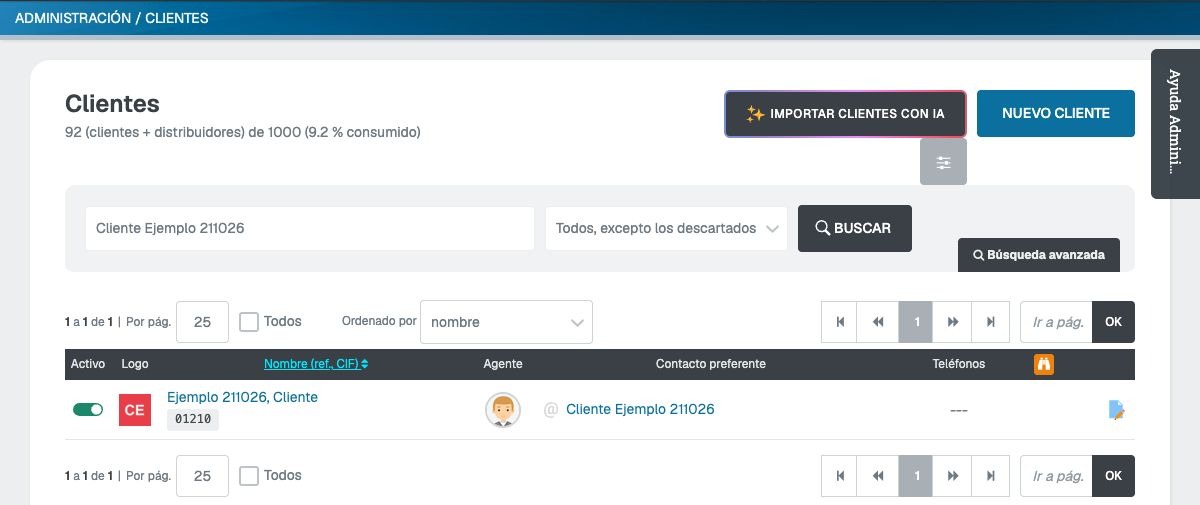Click the edit client icon in Ejemplo row
1200x505 pixels.
click(x=1117, y=409)
